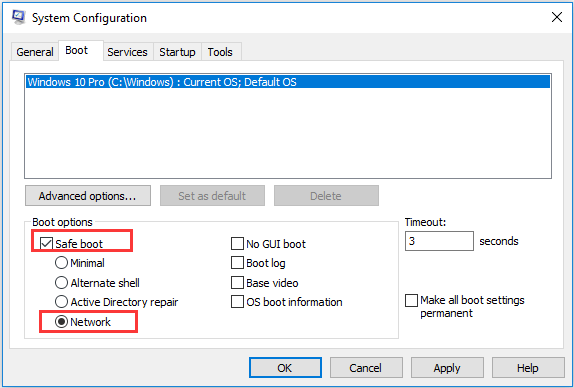Viewport: 574px width, 388px height.
Task: Select the Windows 10 Pro boot entry
Action: (x=288, y=82)
